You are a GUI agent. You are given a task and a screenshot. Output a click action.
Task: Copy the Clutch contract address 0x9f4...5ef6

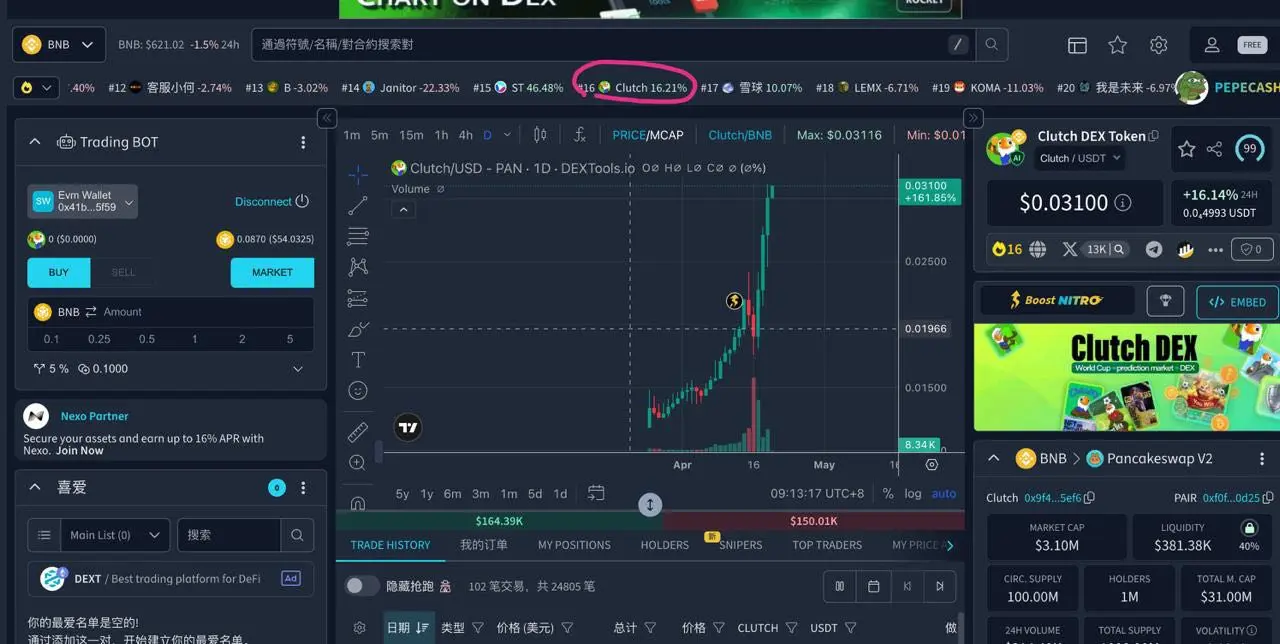[1090, 498]
